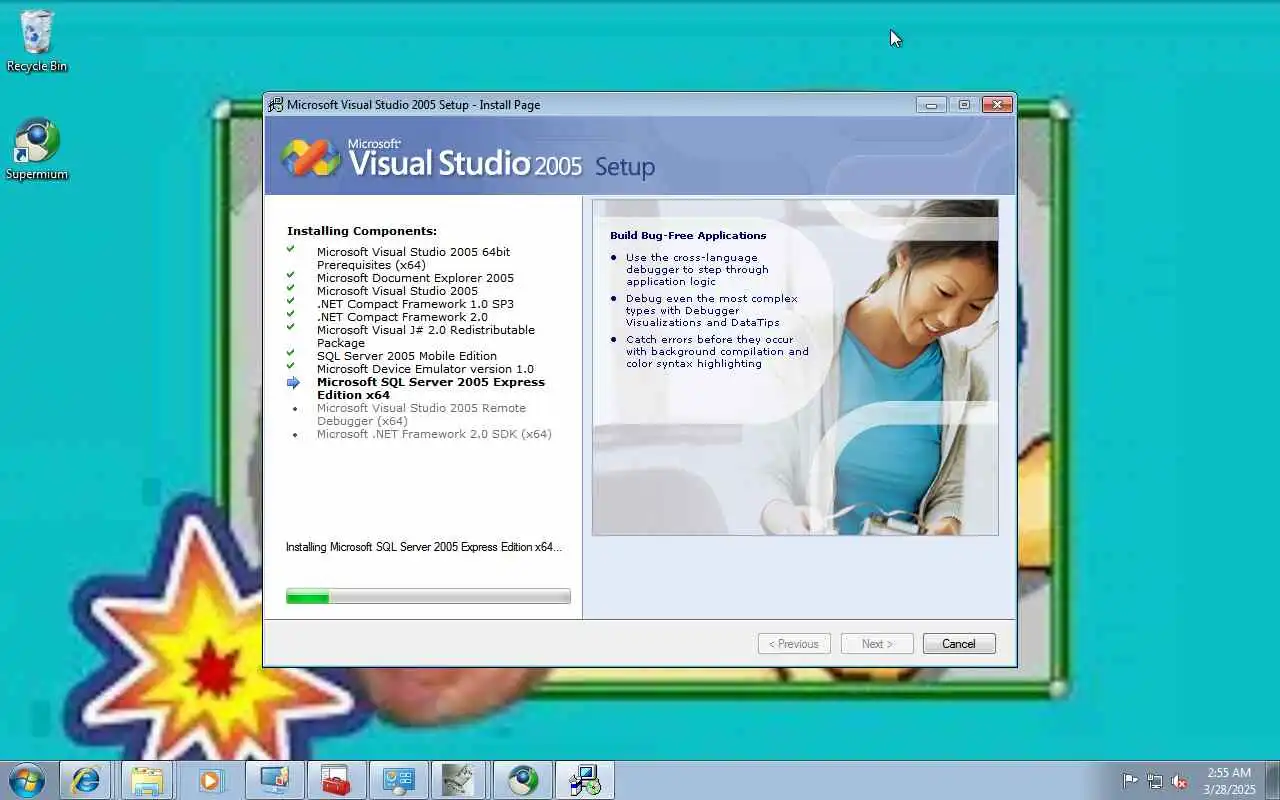1280x800 pixels.
Task: Minimize the Visual Studio Setup window
Action: (931, 104)
